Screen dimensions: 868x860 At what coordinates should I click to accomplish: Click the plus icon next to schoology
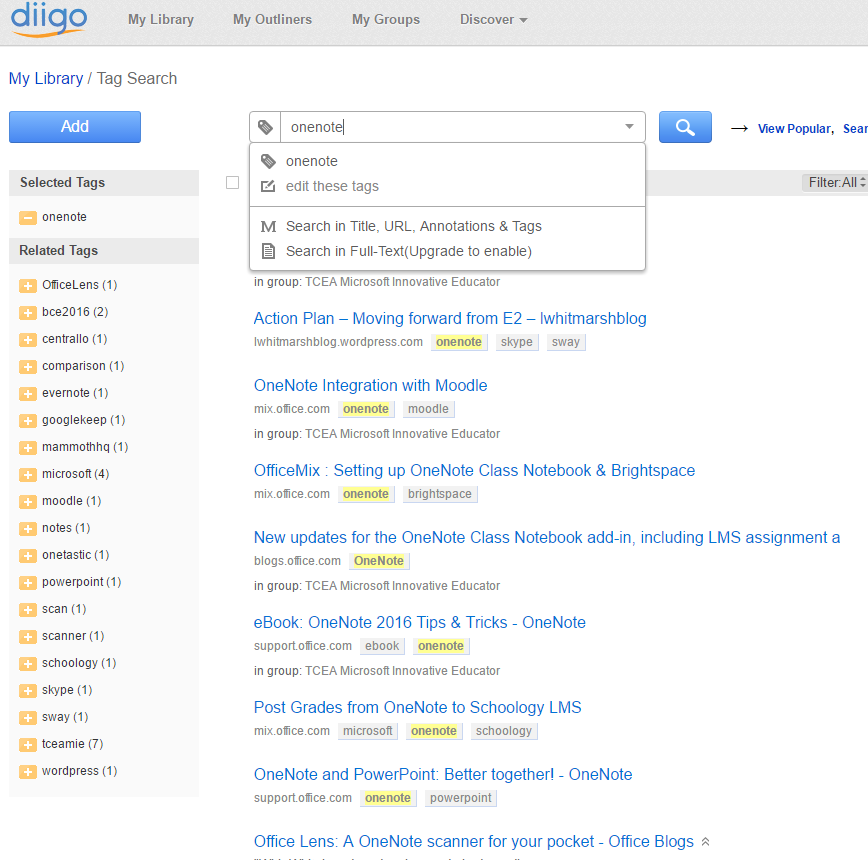[x=28, y=664]
